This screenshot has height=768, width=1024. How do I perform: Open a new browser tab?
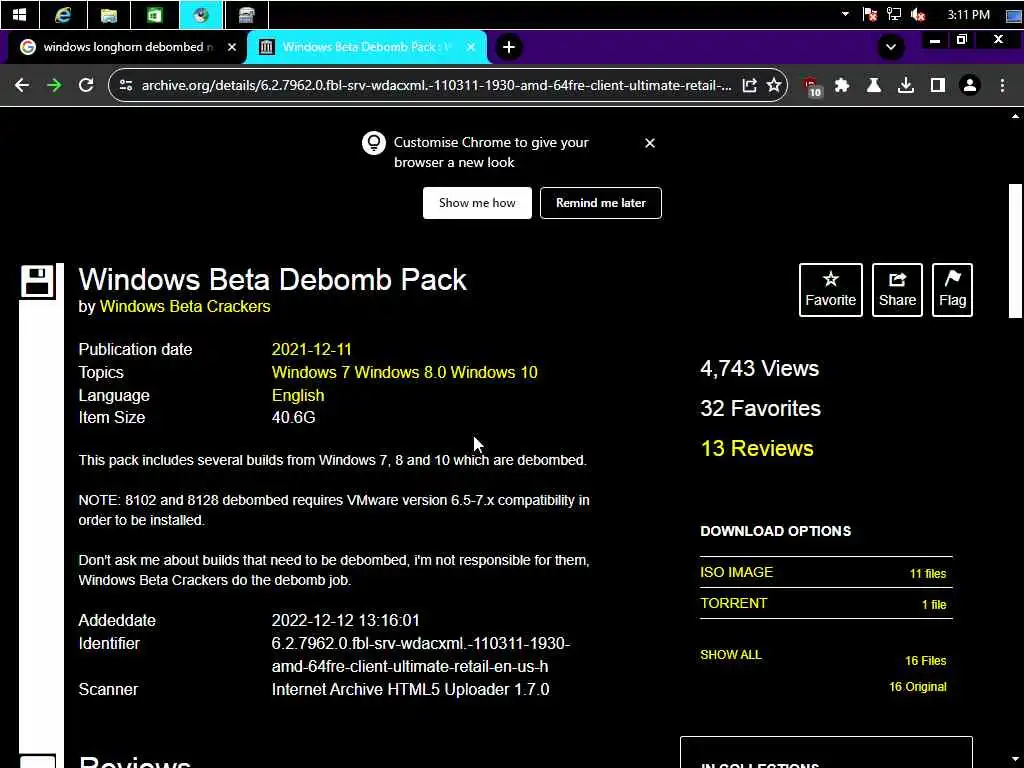pos(509,47)
